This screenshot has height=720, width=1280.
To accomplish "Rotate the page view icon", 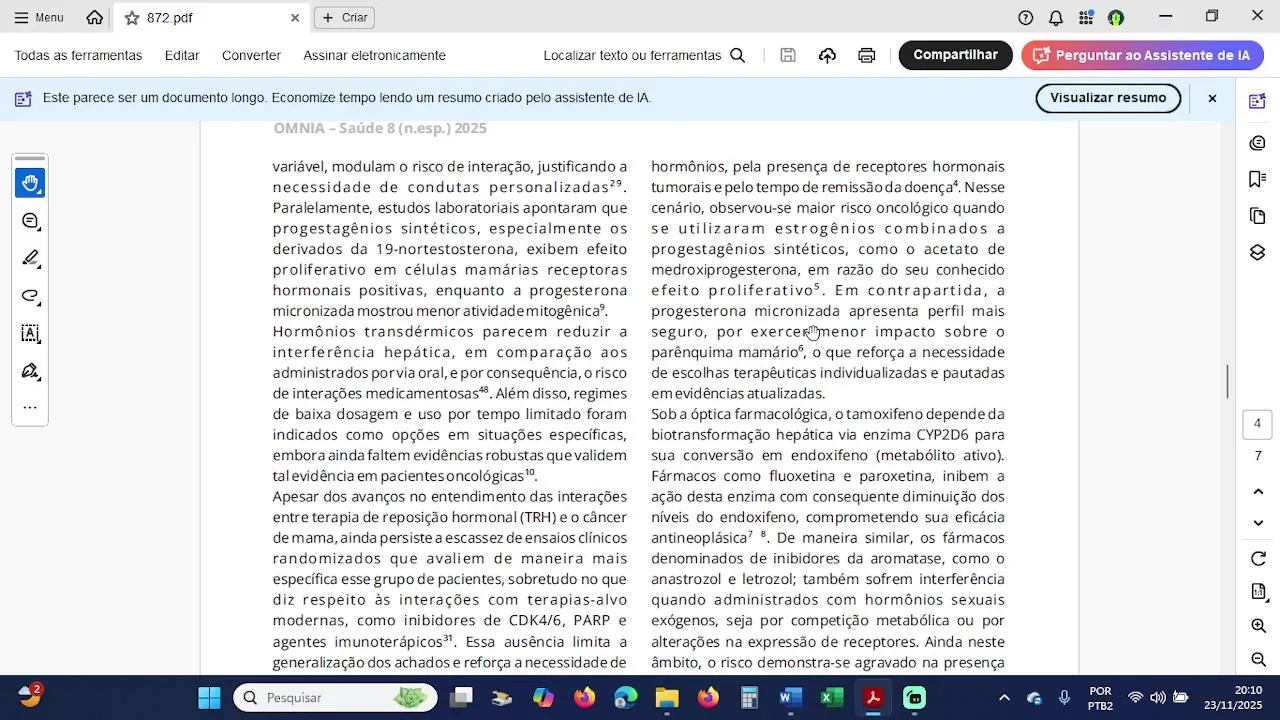I will tap(1258, 559).
